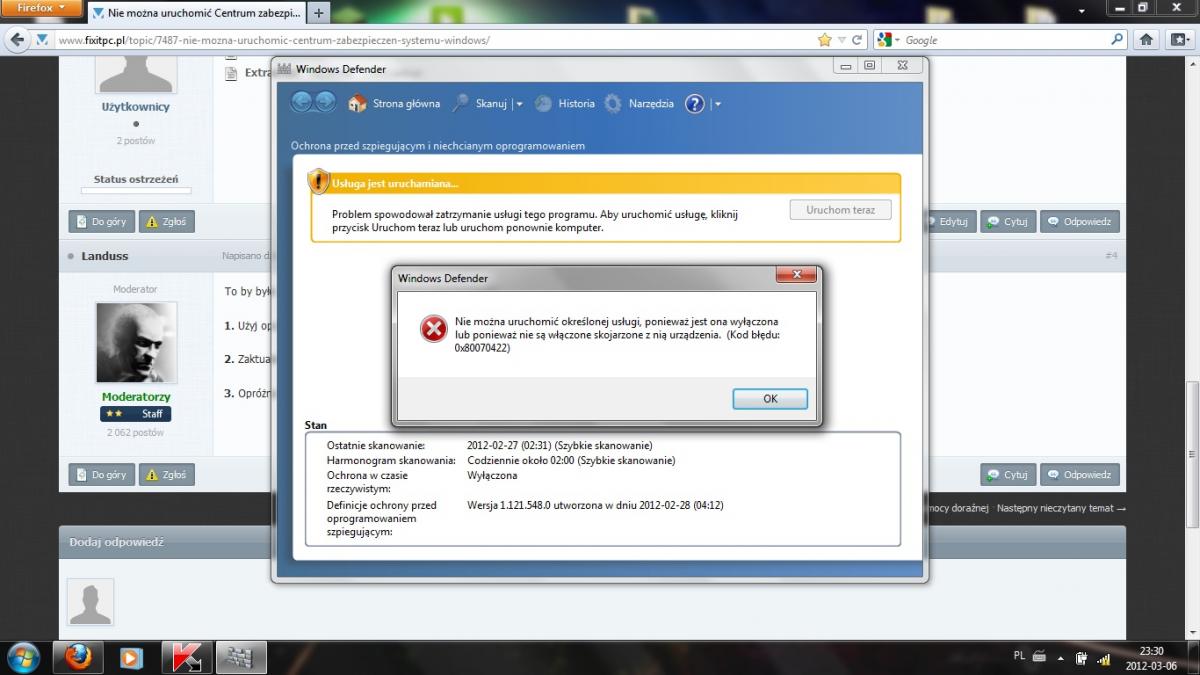Open Windows Media Player from the taskbar

tap(131, 657)
